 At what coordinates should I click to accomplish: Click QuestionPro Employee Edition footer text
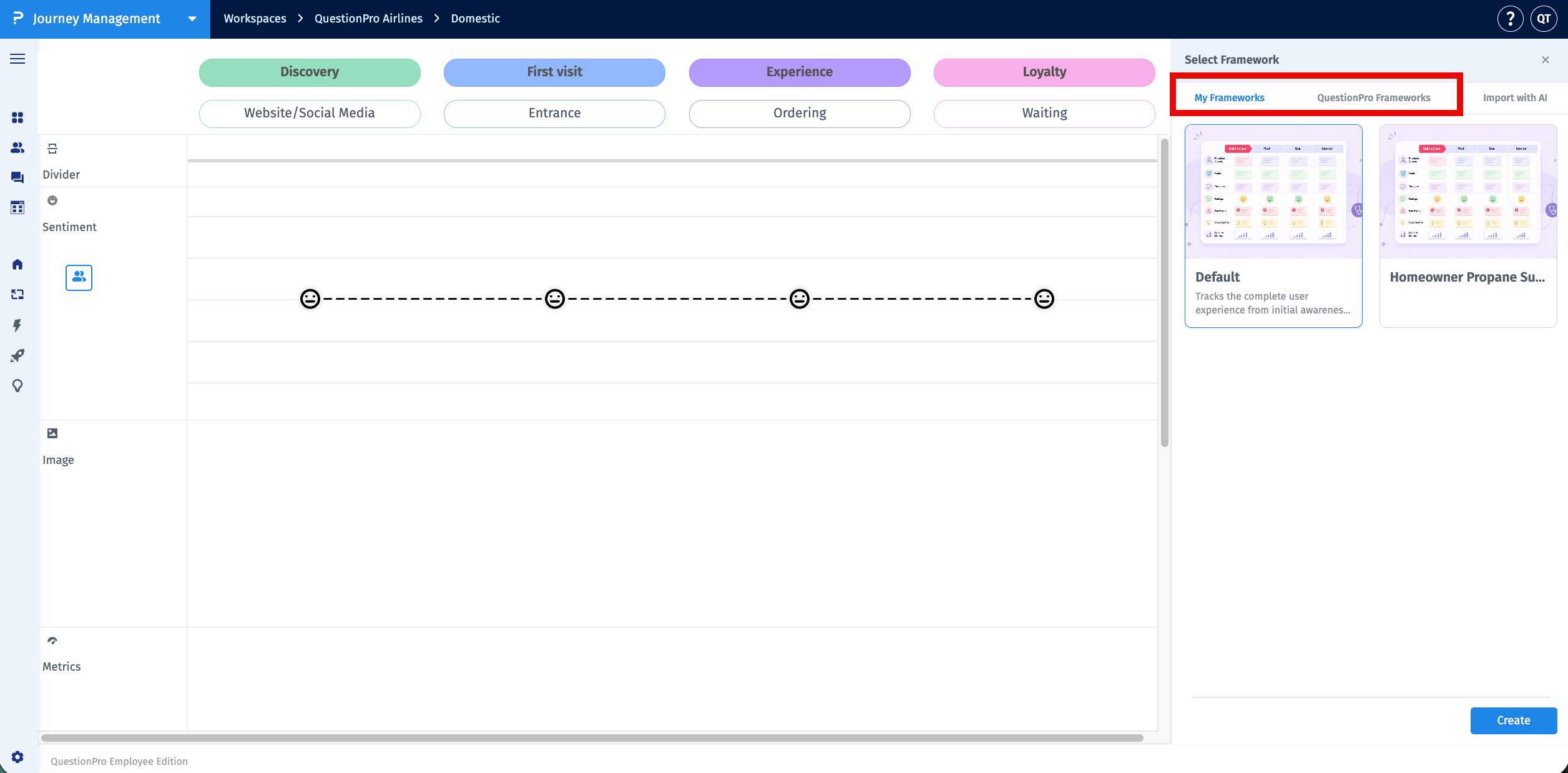[119, 761]
